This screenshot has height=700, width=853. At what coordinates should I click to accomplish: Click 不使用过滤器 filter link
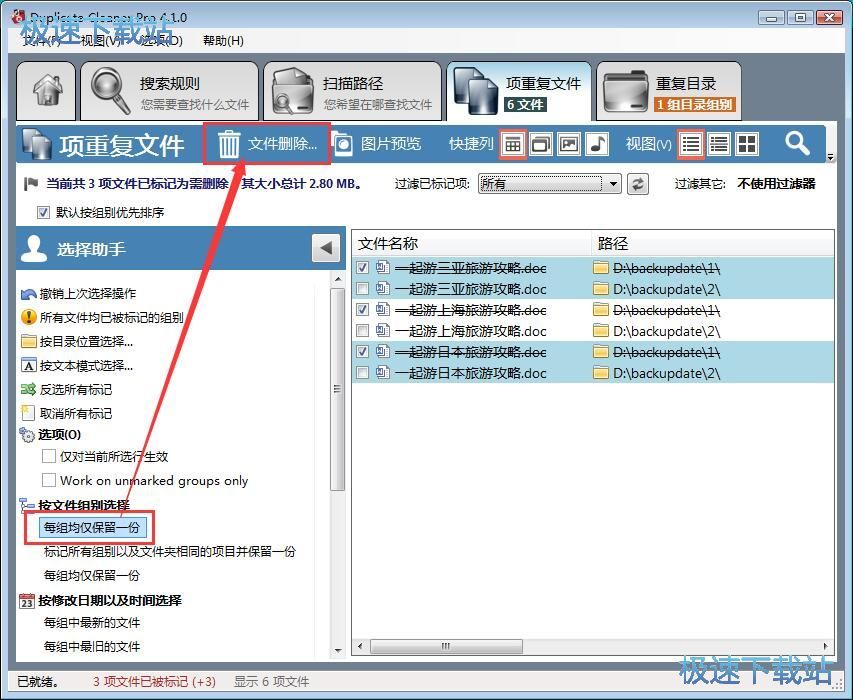[776, 184]
